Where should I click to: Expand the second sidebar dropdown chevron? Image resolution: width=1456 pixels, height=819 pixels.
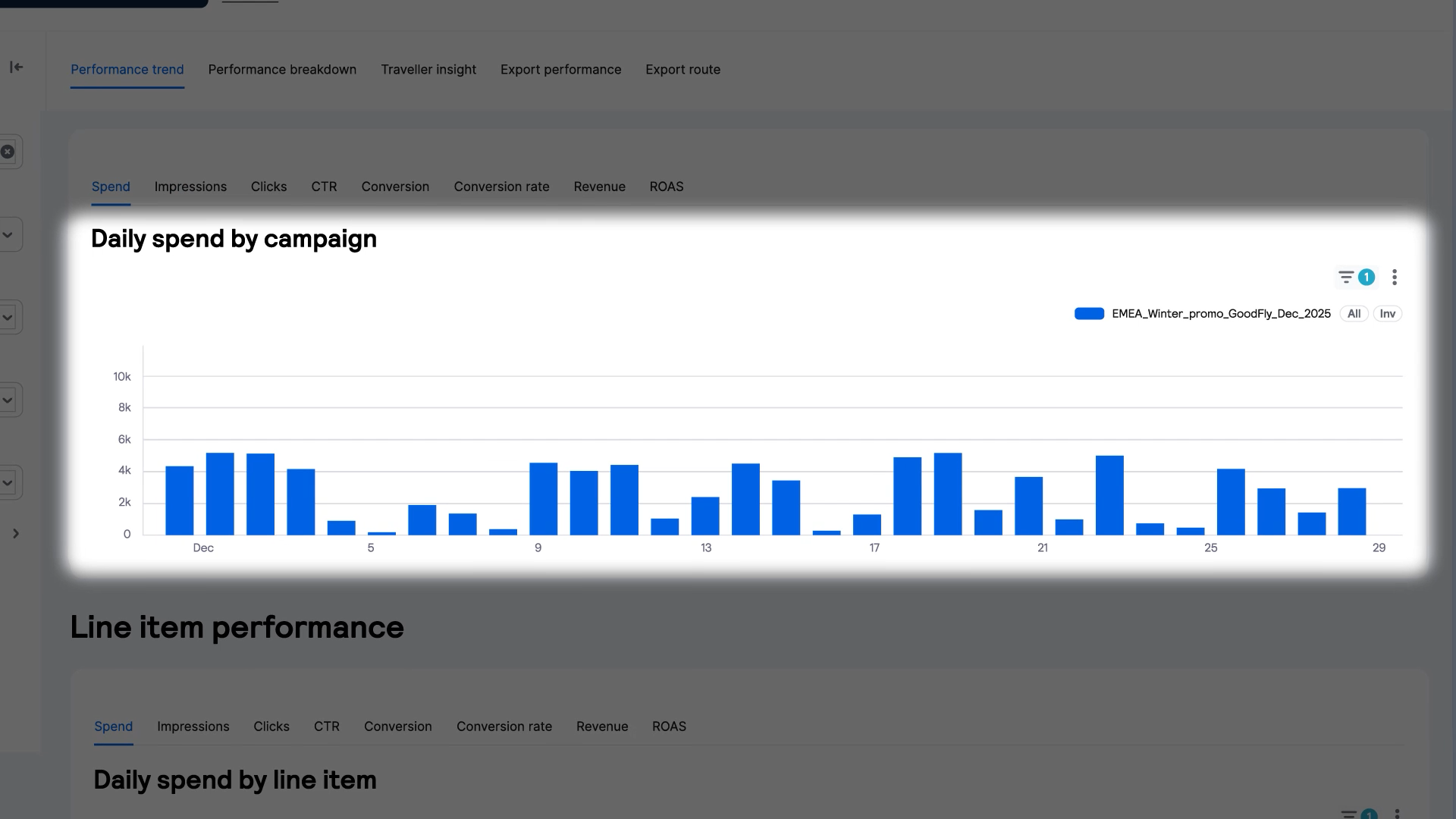(x=8, y=318)
